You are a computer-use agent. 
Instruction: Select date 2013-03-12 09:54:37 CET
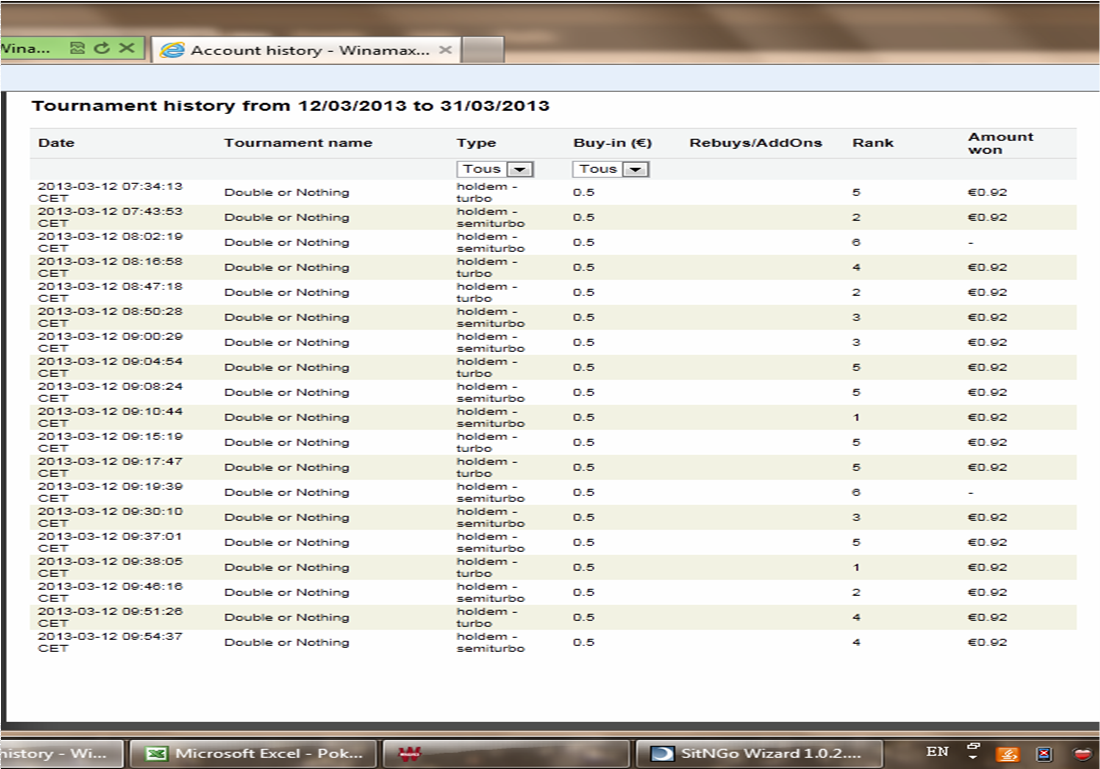(x=110, y=643)
